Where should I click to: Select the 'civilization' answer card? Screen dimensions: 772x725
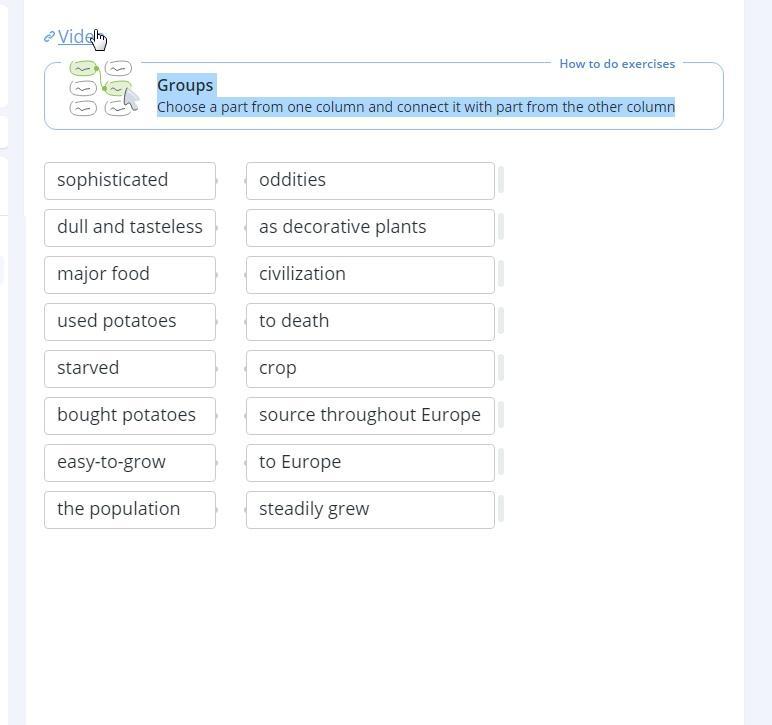pos(370,275)
